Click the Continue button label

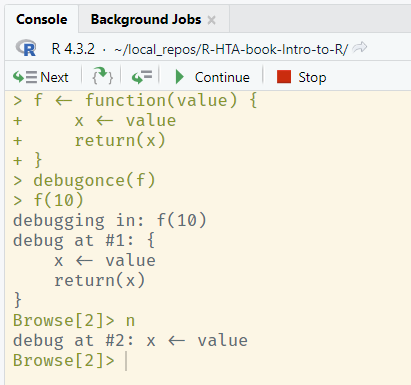pos(222,77)
